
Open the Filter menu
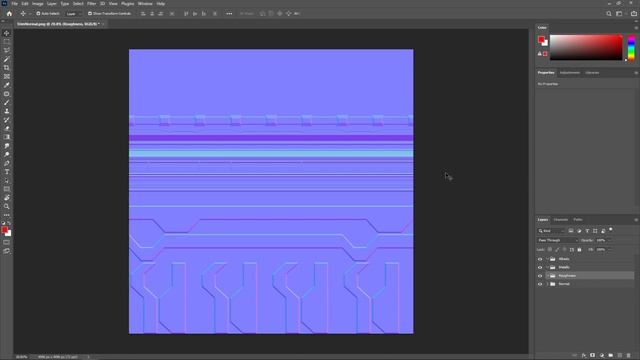click(x=91, y=4)
